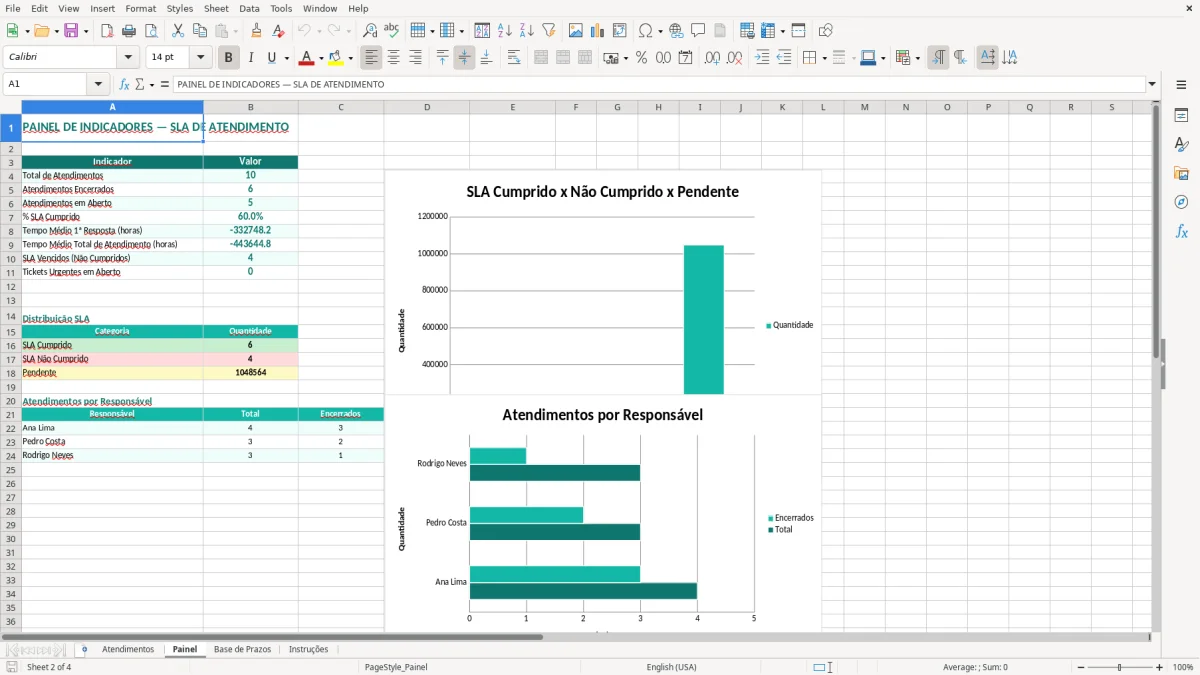The image size is (1200, 675).
Task: Click zoom out minus button
Action: [1079, 667]
